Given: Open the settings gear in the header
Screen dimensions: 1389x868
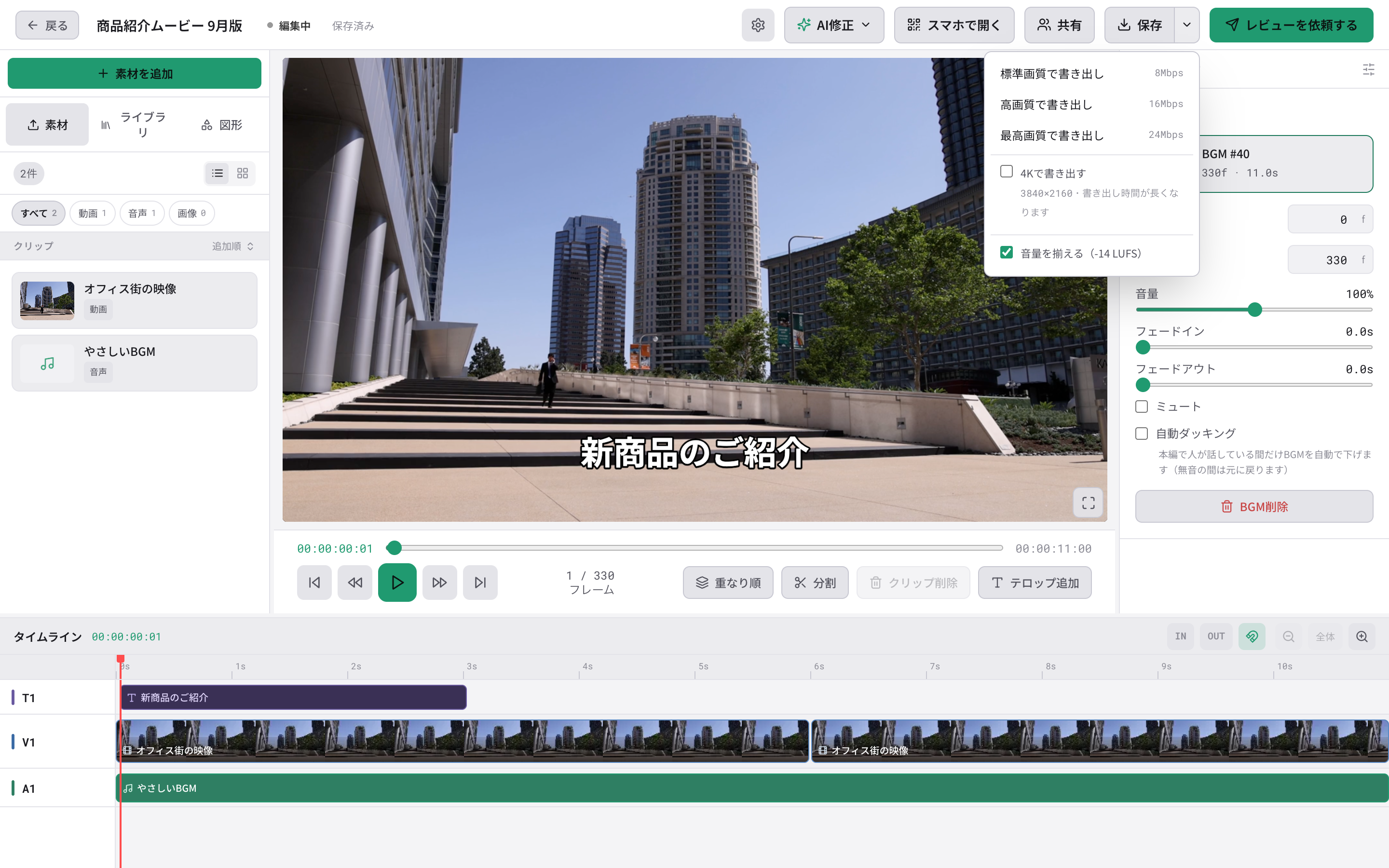Looking at the screenshot, I should point(758,25).
